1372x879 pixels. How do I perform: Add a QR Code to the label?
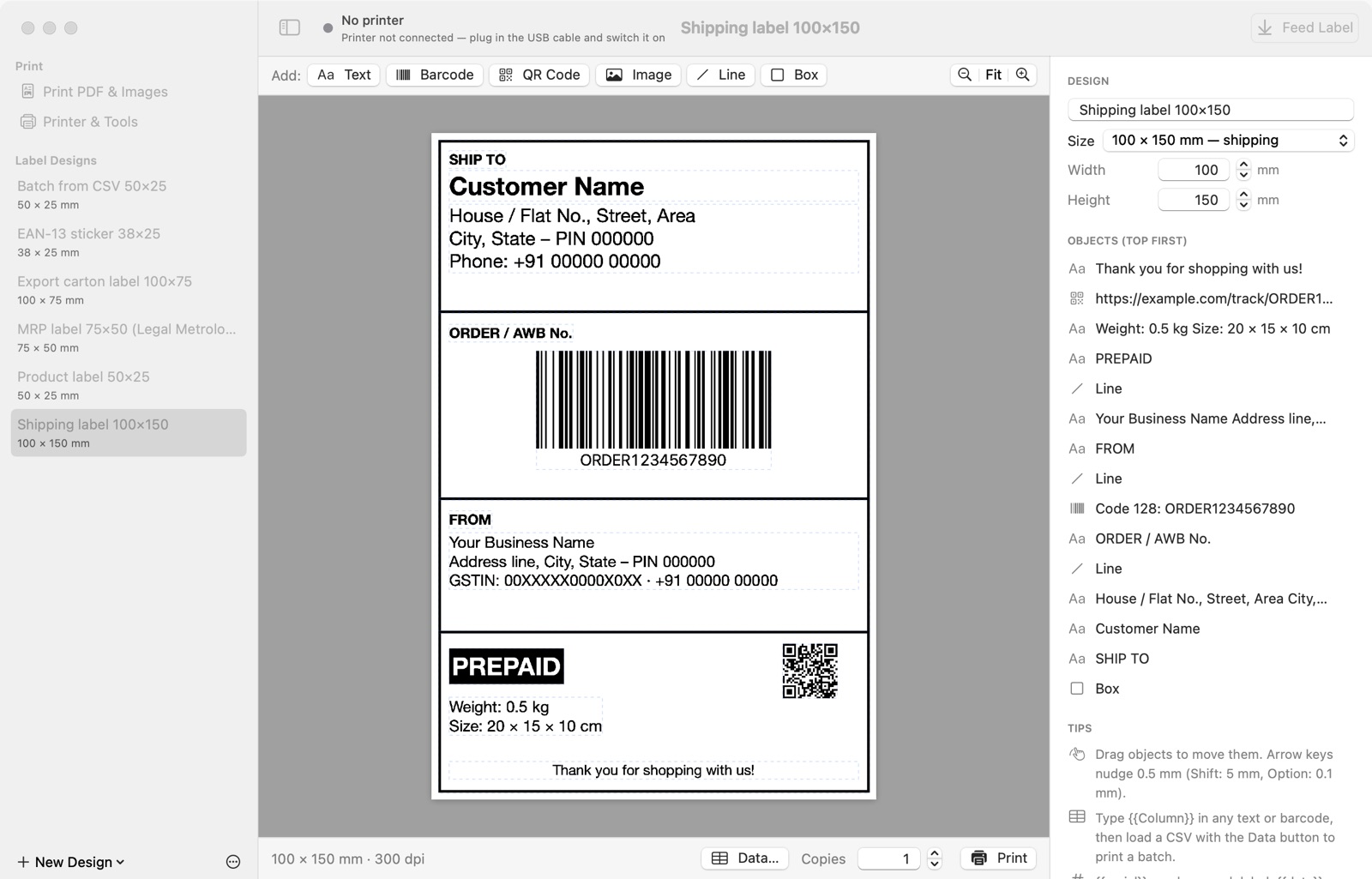click(x=539, y=75)
